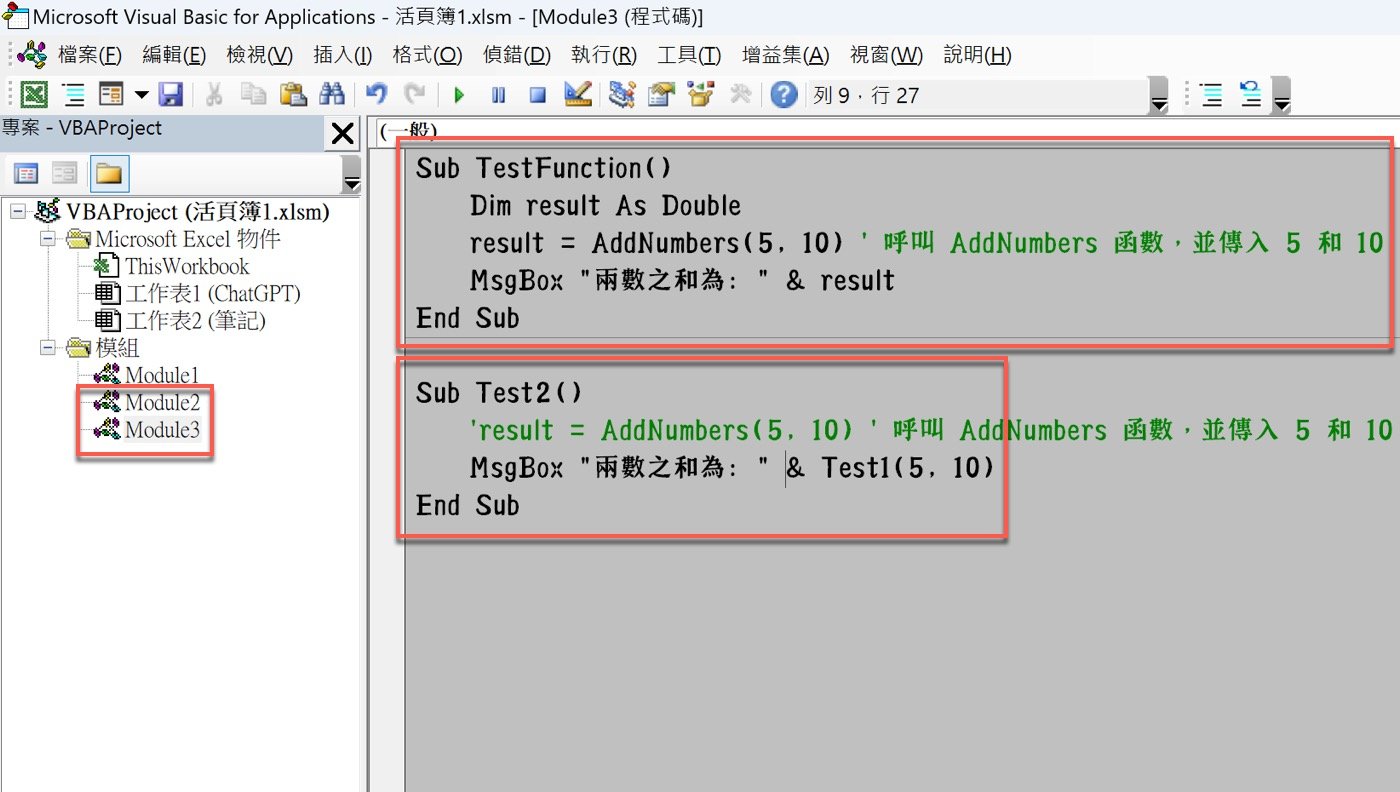Close the 專案 - VBAProject panel

point(342,133)
